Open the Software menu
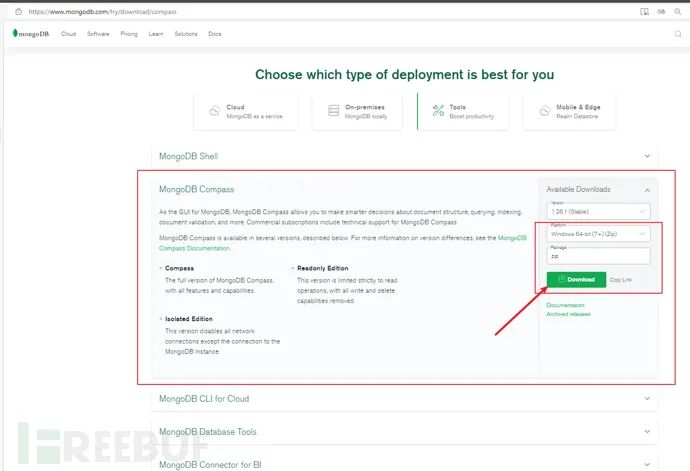The width and height of the screenshot is (690, 471). pos(98,34)
